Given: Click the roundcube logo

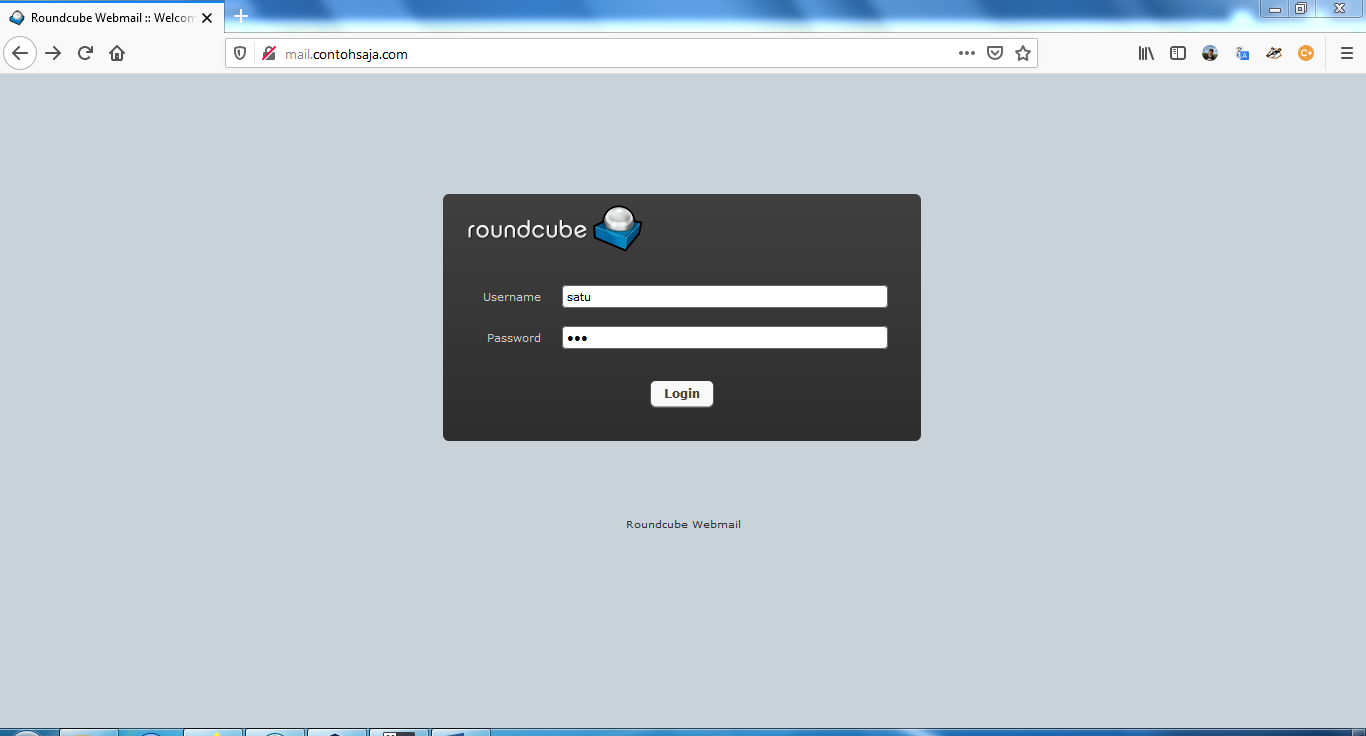Looking at the screenshot, I should click(555, 228).
